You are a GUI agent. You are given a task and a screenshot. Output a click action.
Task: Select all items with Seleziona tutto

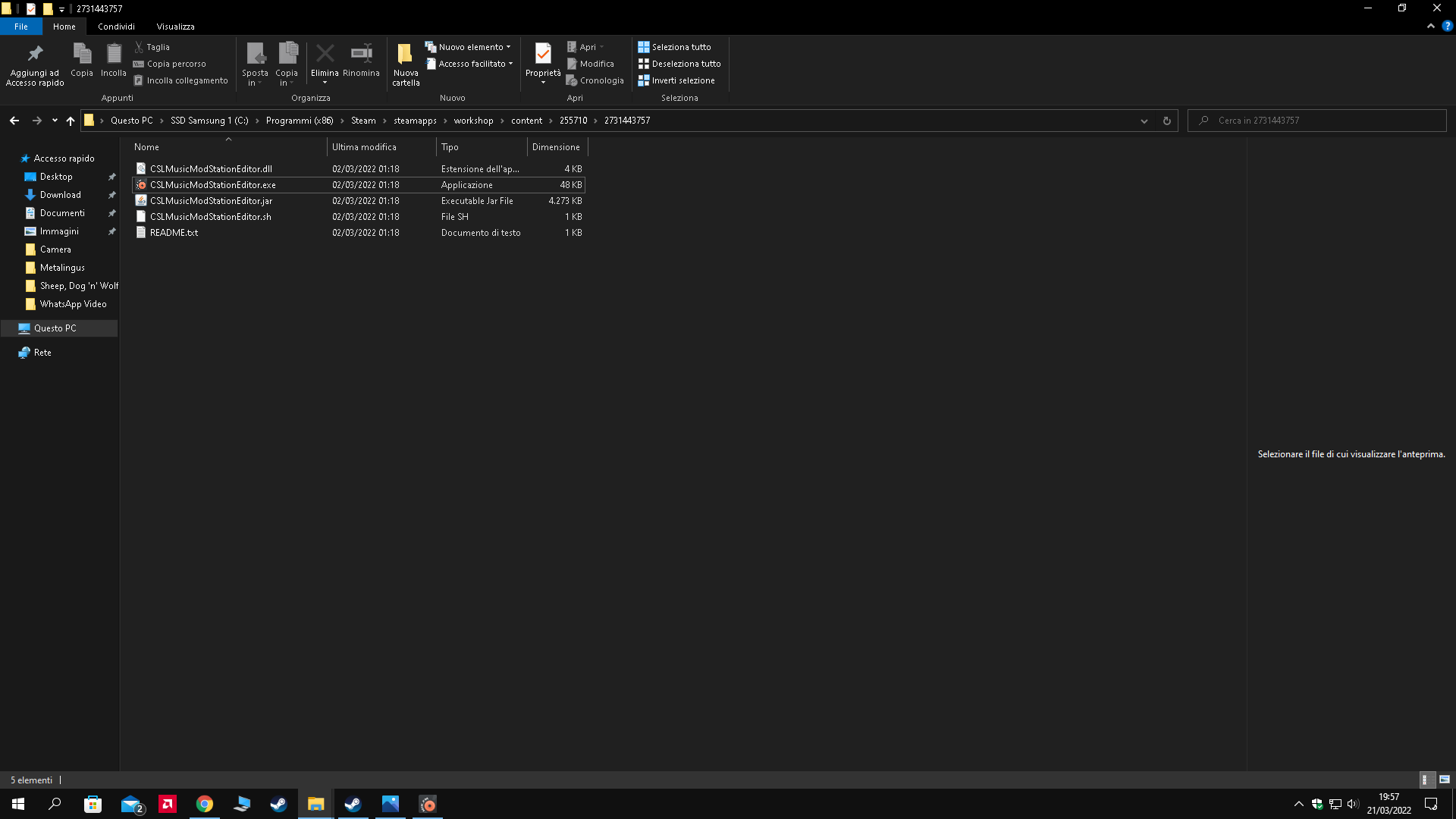[x=675, y=47]
